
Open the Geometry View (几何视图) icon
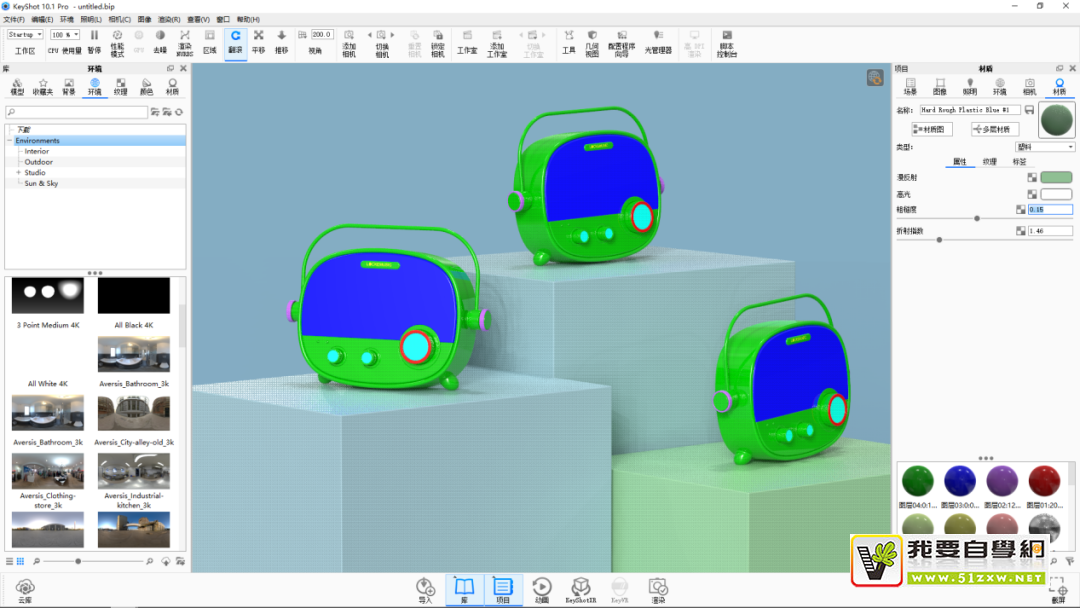(x=592, y=40)
